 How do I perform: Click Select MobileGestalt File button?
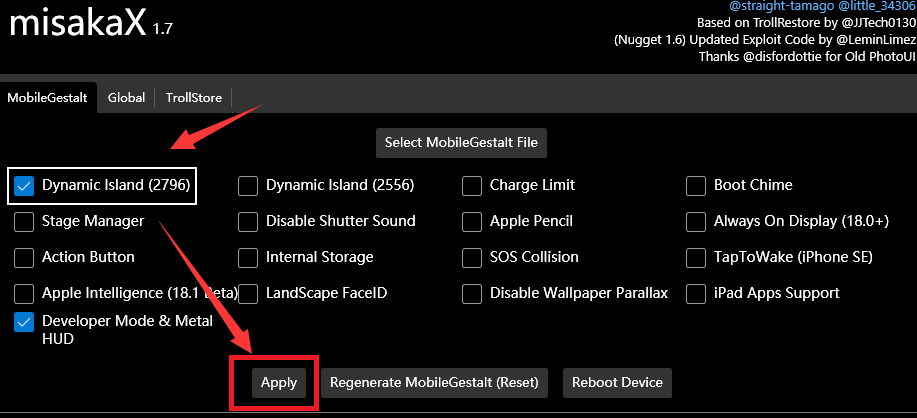click(x=461, y=142)
